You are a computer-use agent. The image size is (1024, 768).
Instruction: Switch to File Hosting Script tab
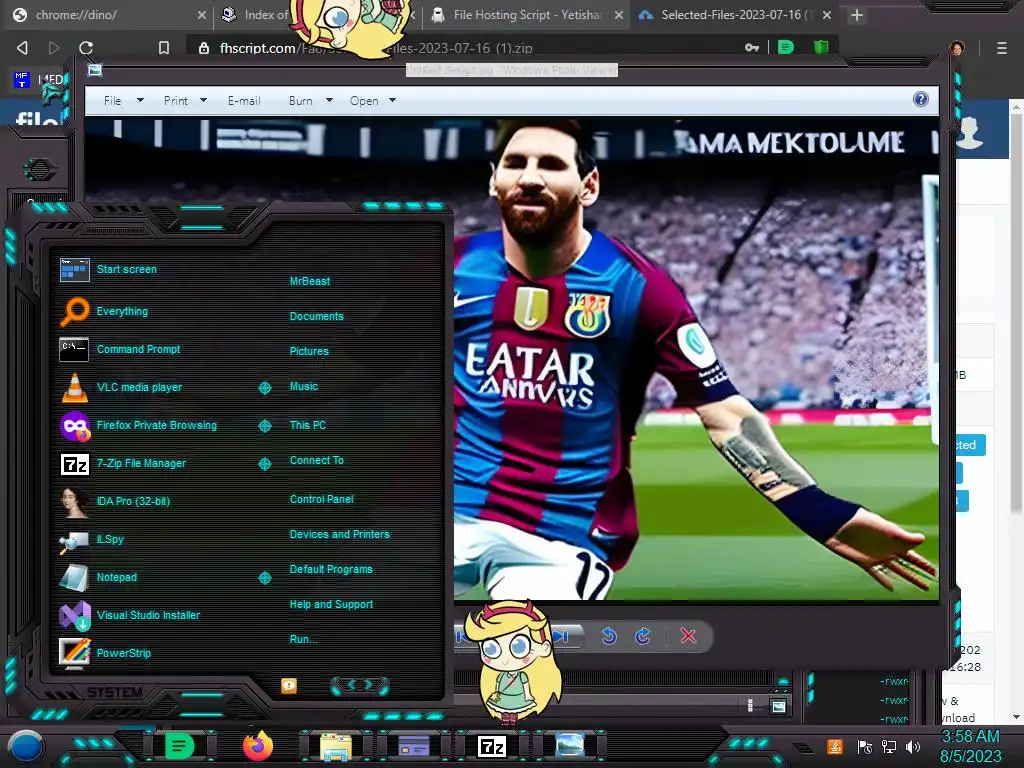tap(528, 14)
